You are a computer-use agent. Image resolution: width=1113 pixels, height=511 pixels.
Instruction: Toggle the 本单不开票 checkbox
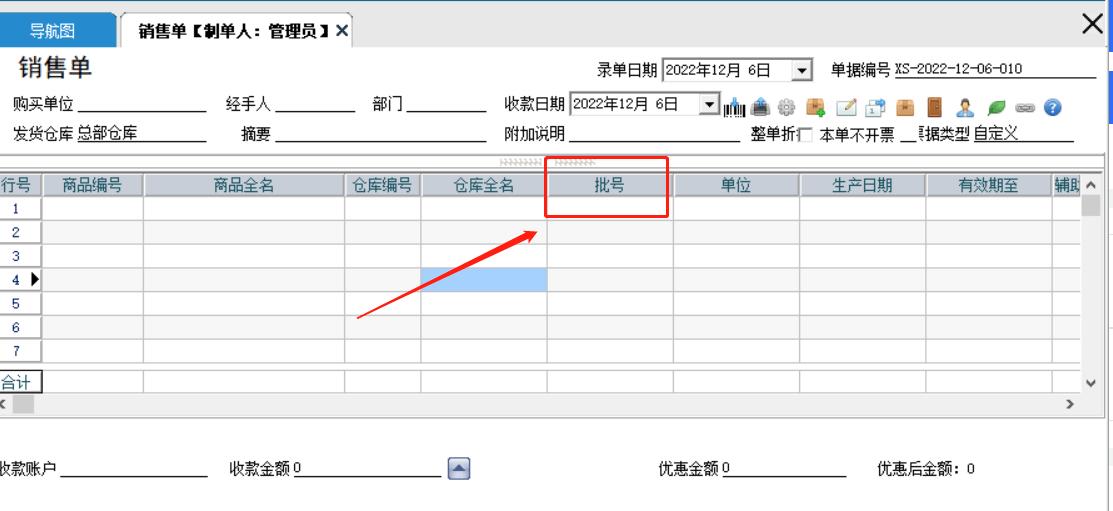click(x=806, y=135)
